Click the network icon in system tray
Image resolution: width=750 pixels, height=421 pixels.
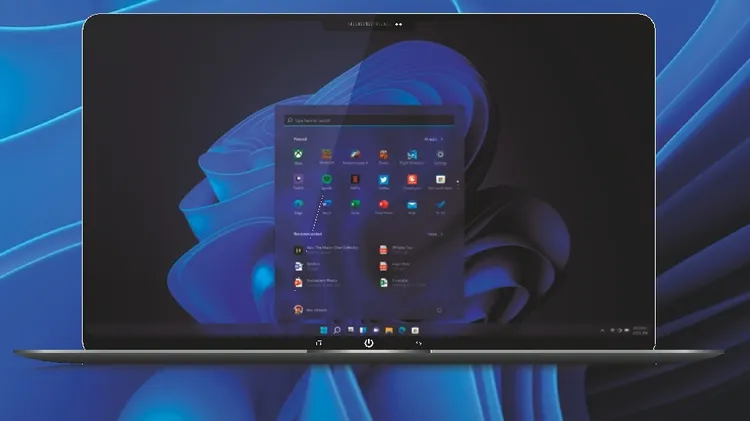tap(612, 330)
